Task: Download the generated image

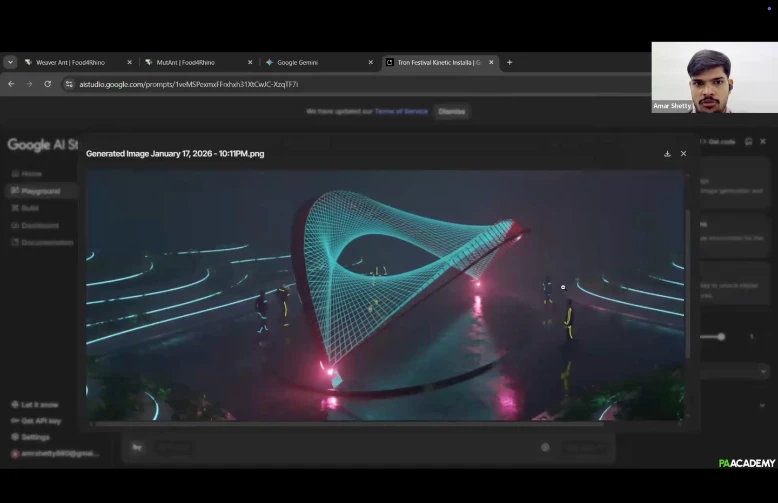Action: pos(667,154)
